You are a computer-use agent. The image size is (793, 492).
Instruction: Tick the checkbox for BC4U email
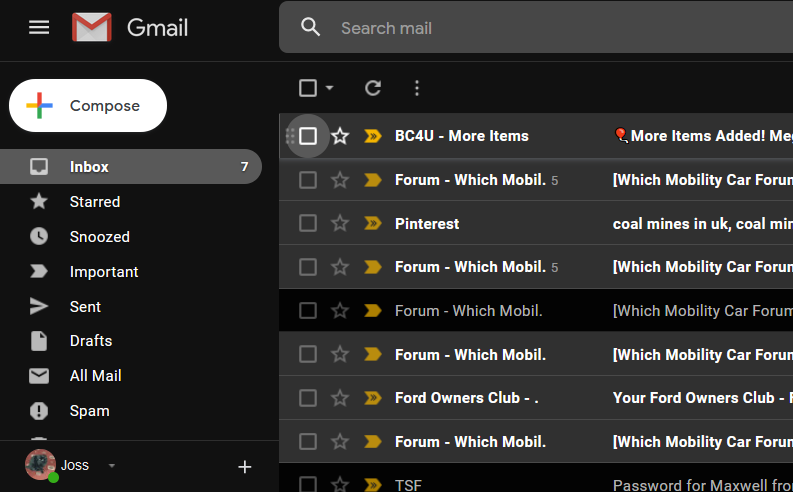[308, 136]
